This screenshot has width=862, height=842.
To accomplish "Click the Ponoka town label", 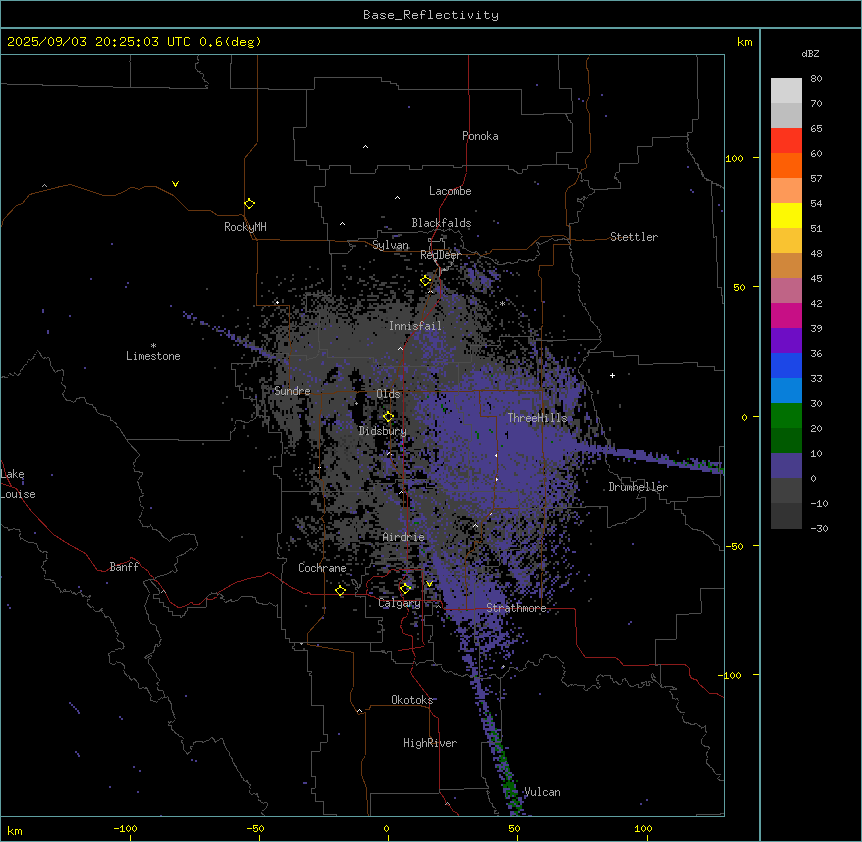I will click(x=480, y=136).
